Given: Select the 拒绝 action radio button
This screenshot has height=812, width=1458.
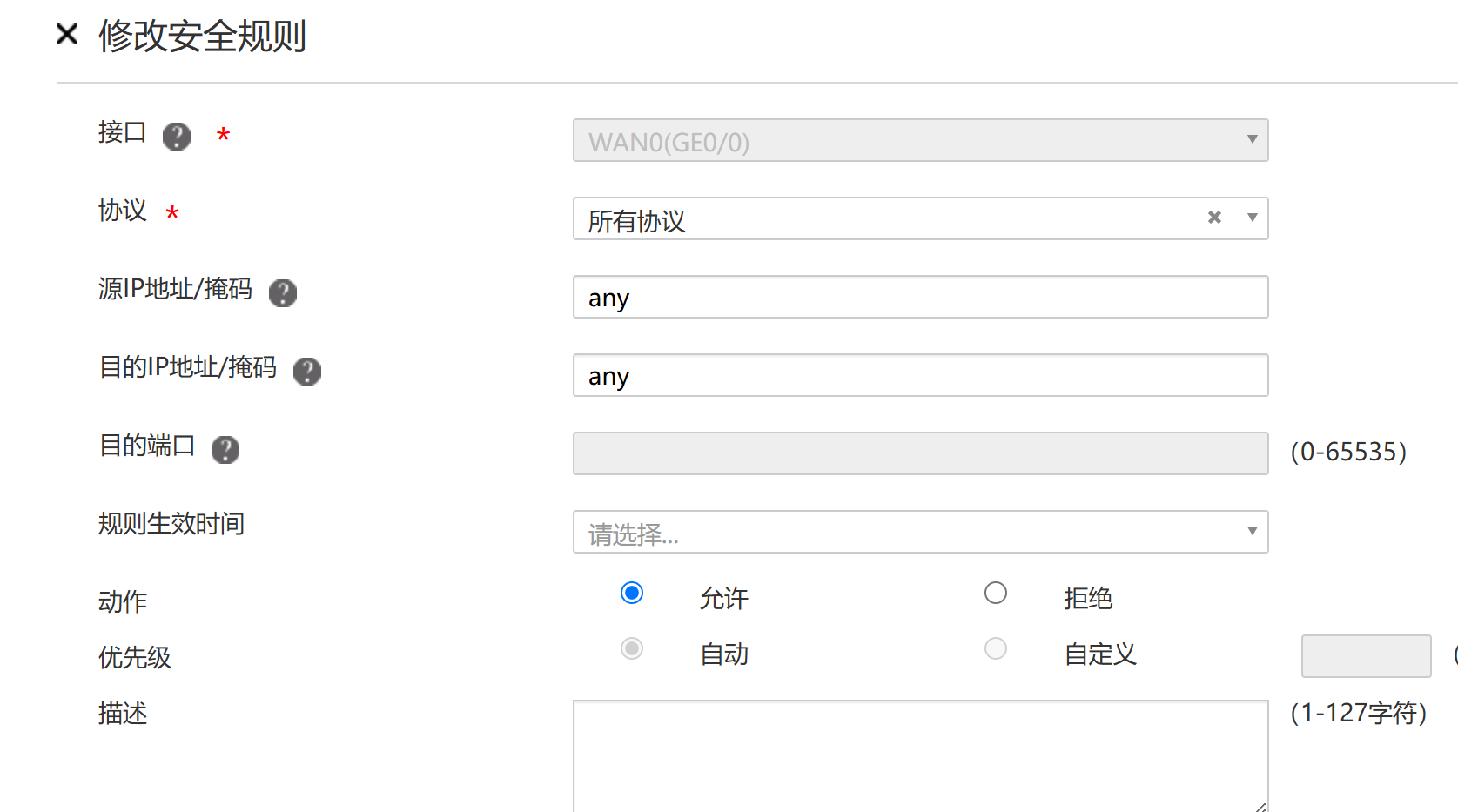Looking at the screenshot, I should [x=996, y=594].
